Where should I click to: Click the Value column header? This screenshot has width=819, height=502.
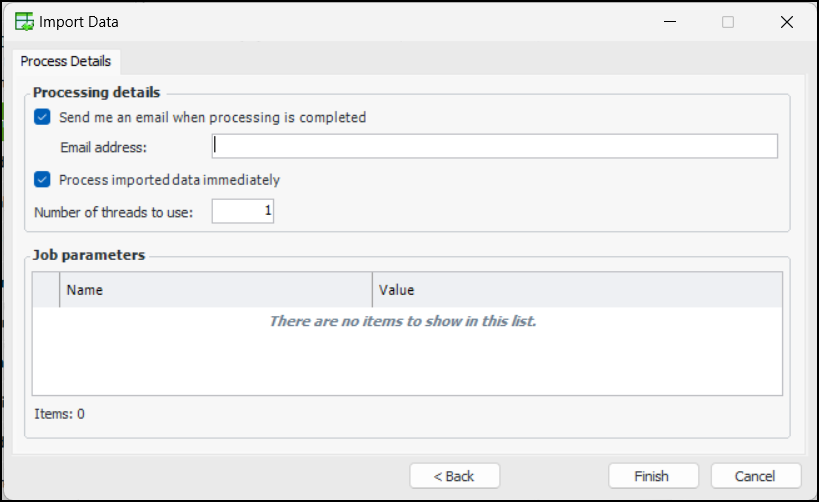[x=577, y=290]
